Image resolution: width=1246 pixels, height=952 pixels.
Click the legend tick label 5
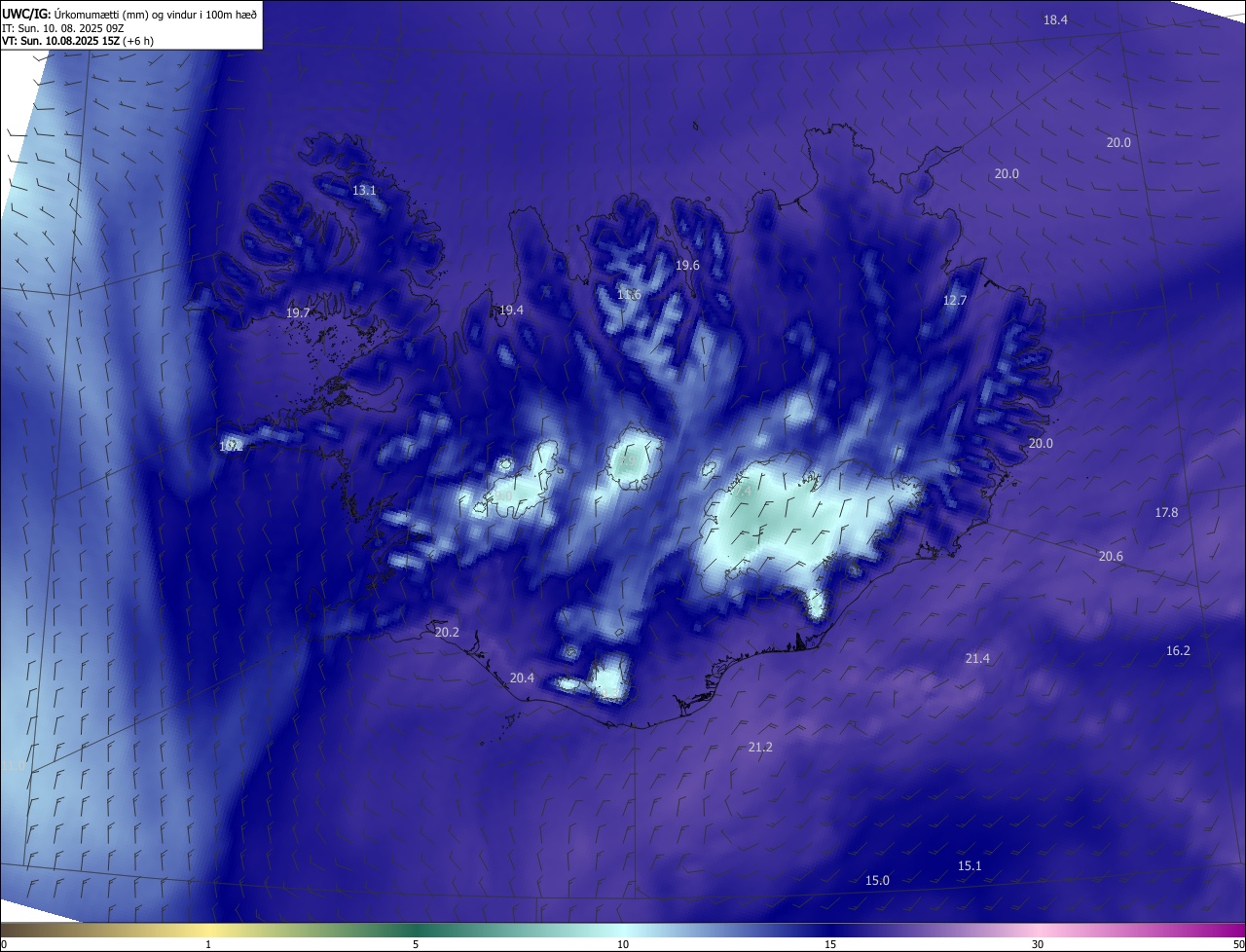point(416,944)
